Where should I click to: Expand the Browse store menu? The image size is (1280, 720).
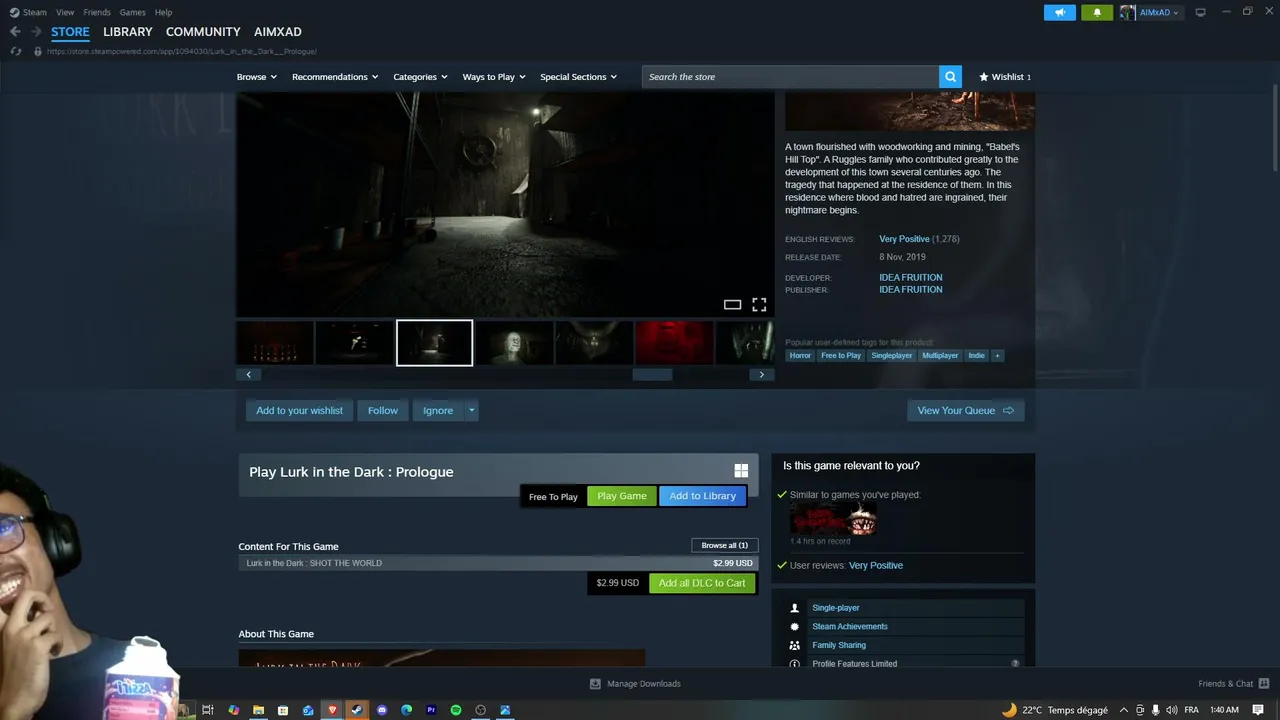pyautogui.click(x=257, y=77)
